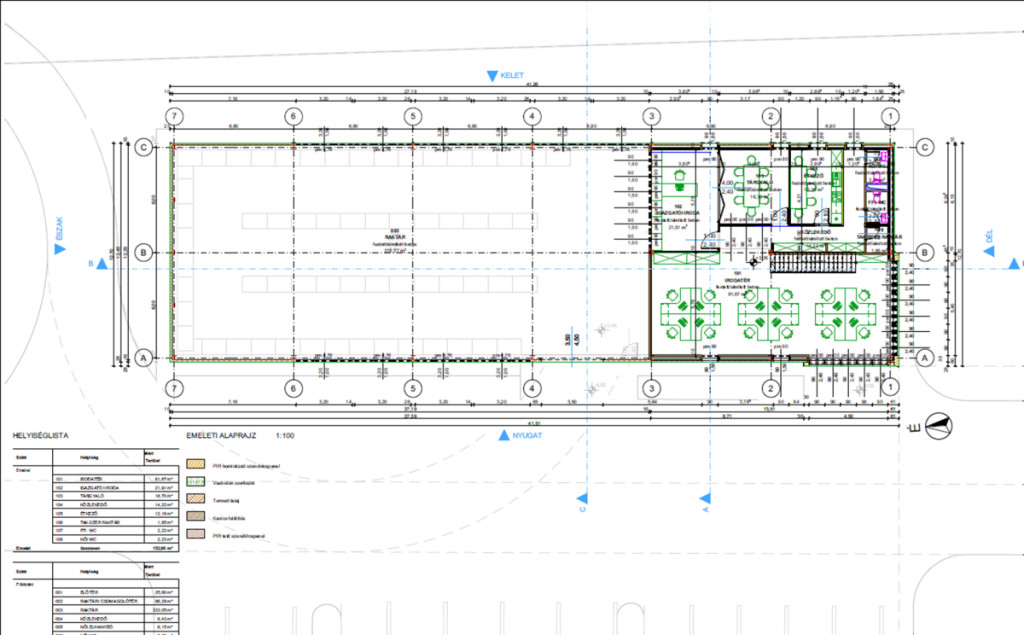Image resolution: width=1024 pixels, height=635 pixels.
Task: Select grid bubble 7 in the top row
Action: [176, 117]
